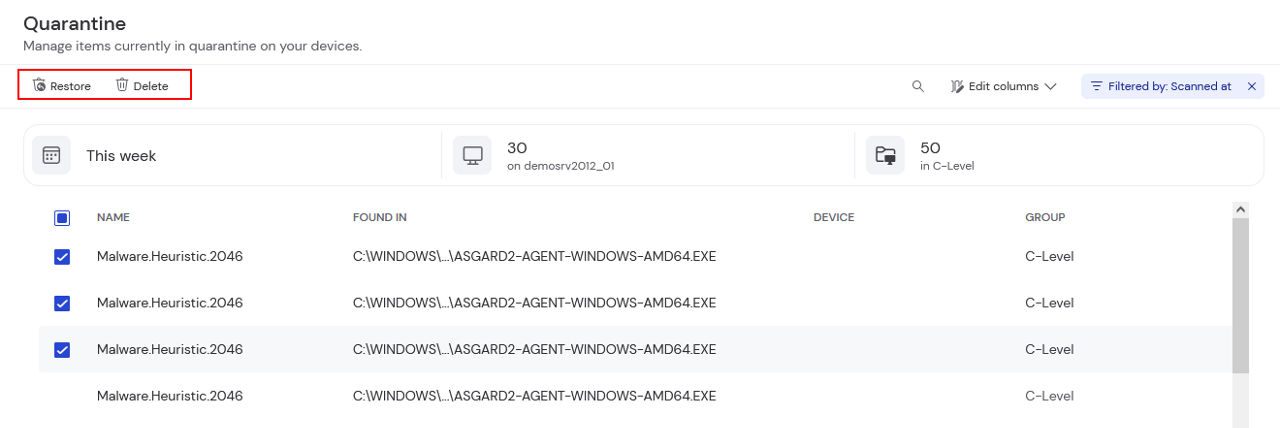Click the fourth row's Malware.Heuristic.2046 name
This screenshot has height=428, width=1280.
[170, 396]
